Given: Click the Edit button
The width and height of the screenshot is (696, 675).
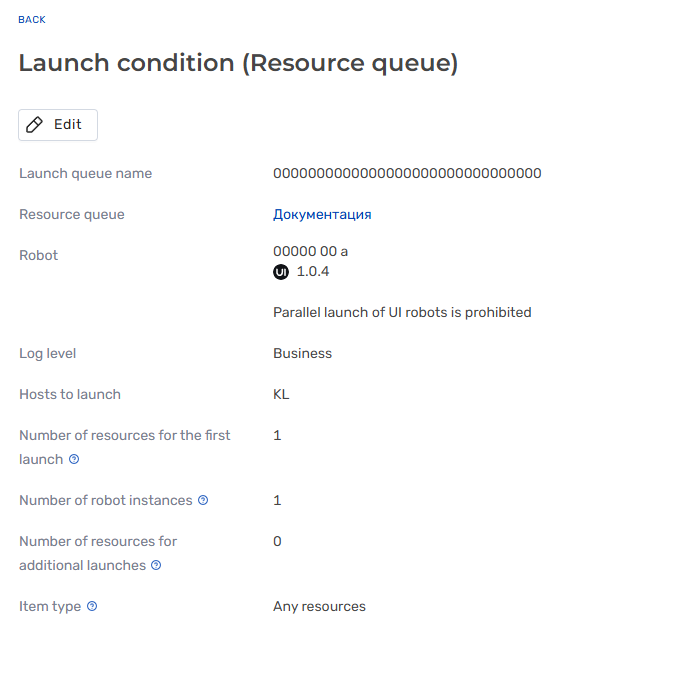Looking at the screenshot, I should [x=58, y=125].
